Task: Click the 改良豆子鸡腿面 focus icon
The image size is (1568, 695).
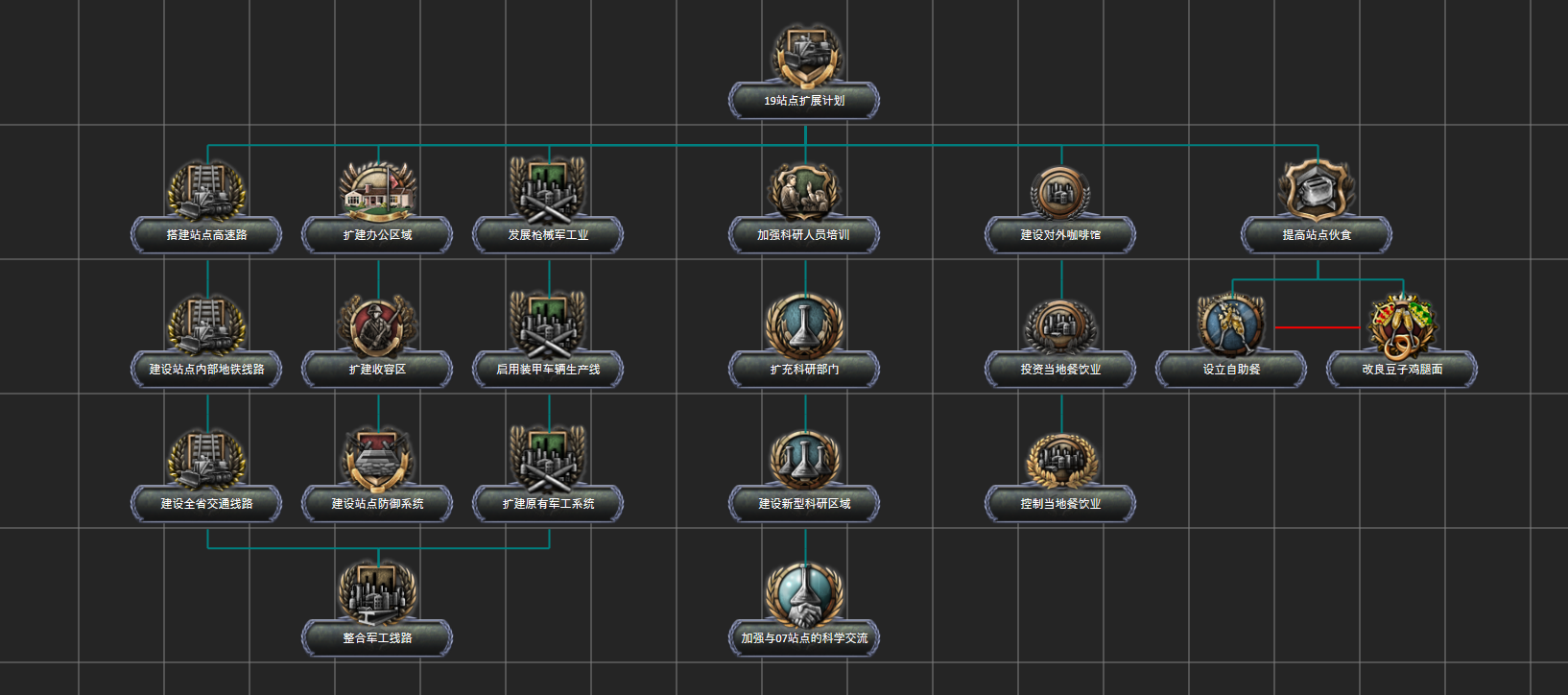Action: point(1403,324)
